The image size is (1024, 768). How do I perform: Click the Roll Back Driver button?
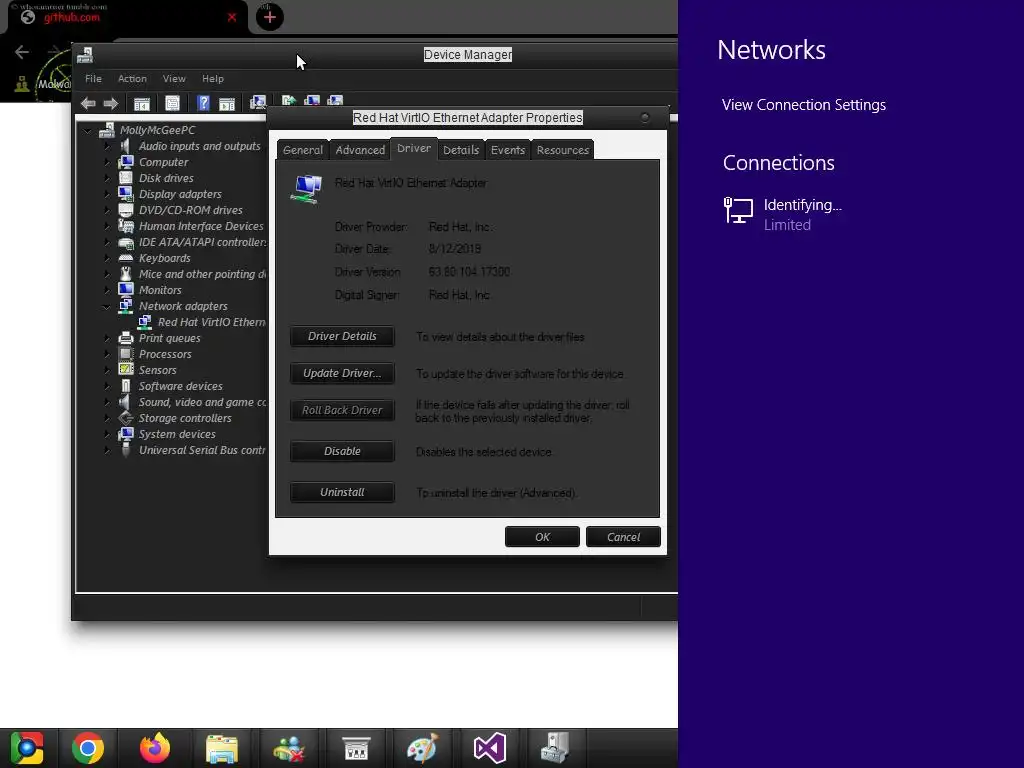tap(342, 410)
